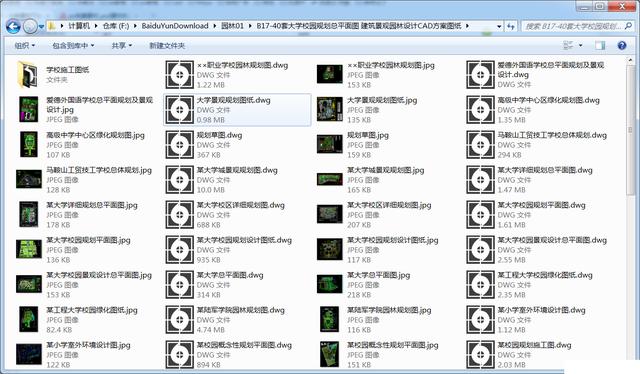Screen dimensions: 640x374
Task: Click the file name 某大学城景观规划图.jpg
Action: pos(385,170)
